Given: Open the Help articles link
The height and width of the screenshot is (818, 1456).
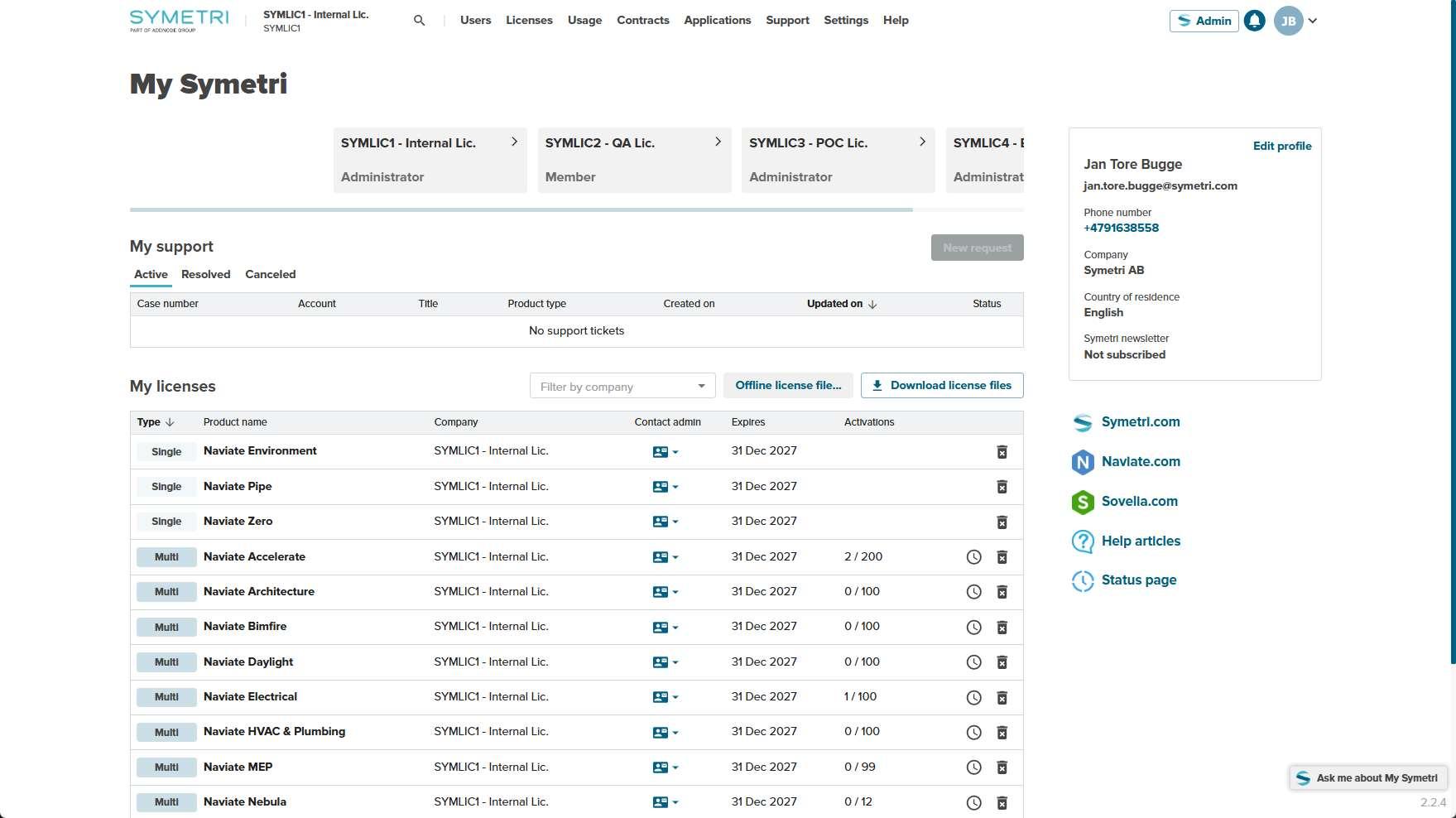Looking at the screenshot, I should click(1141, 541).
